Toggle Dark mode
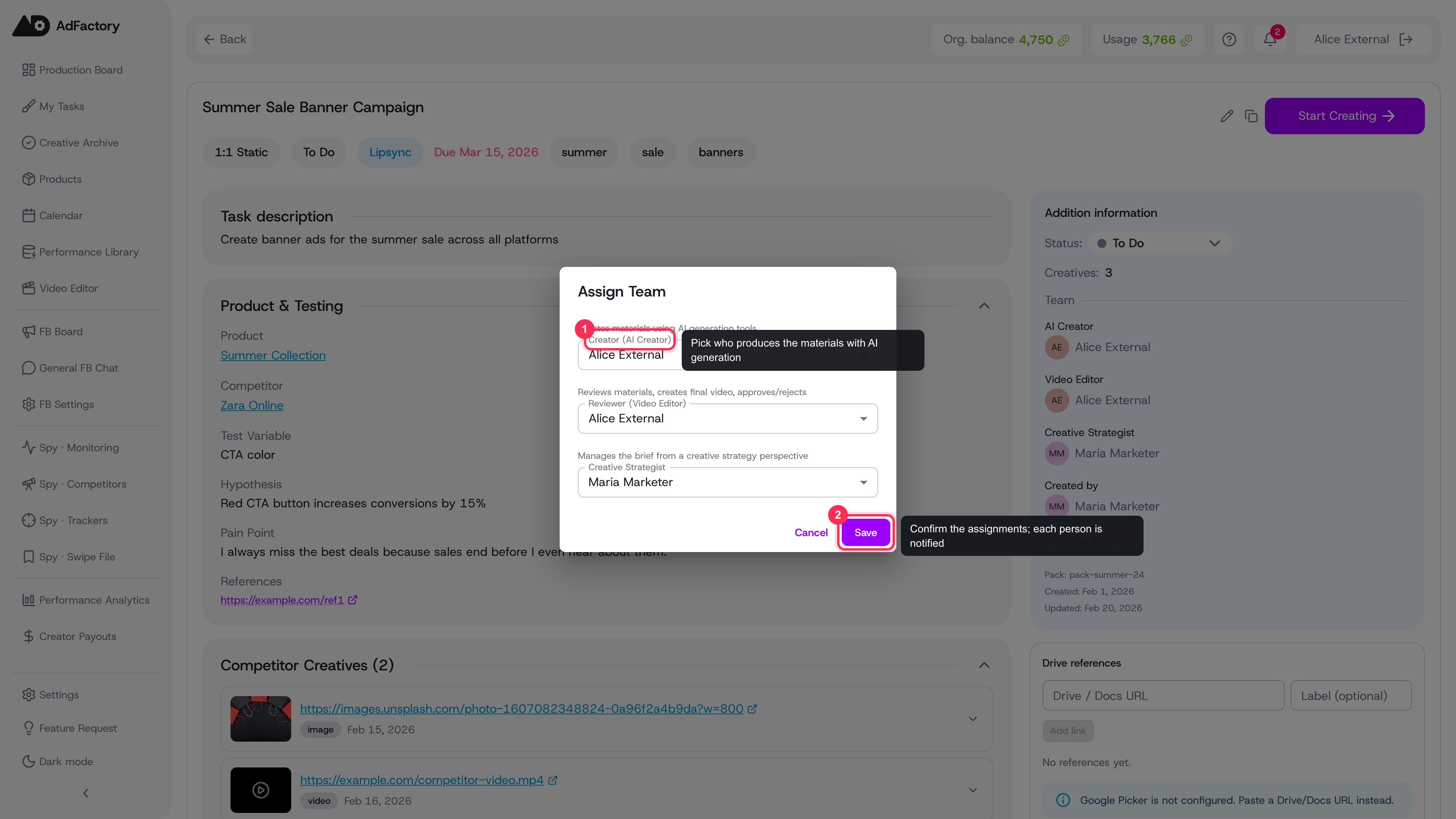This screenshot has width=1456, height=819. [x=58, y=762]
